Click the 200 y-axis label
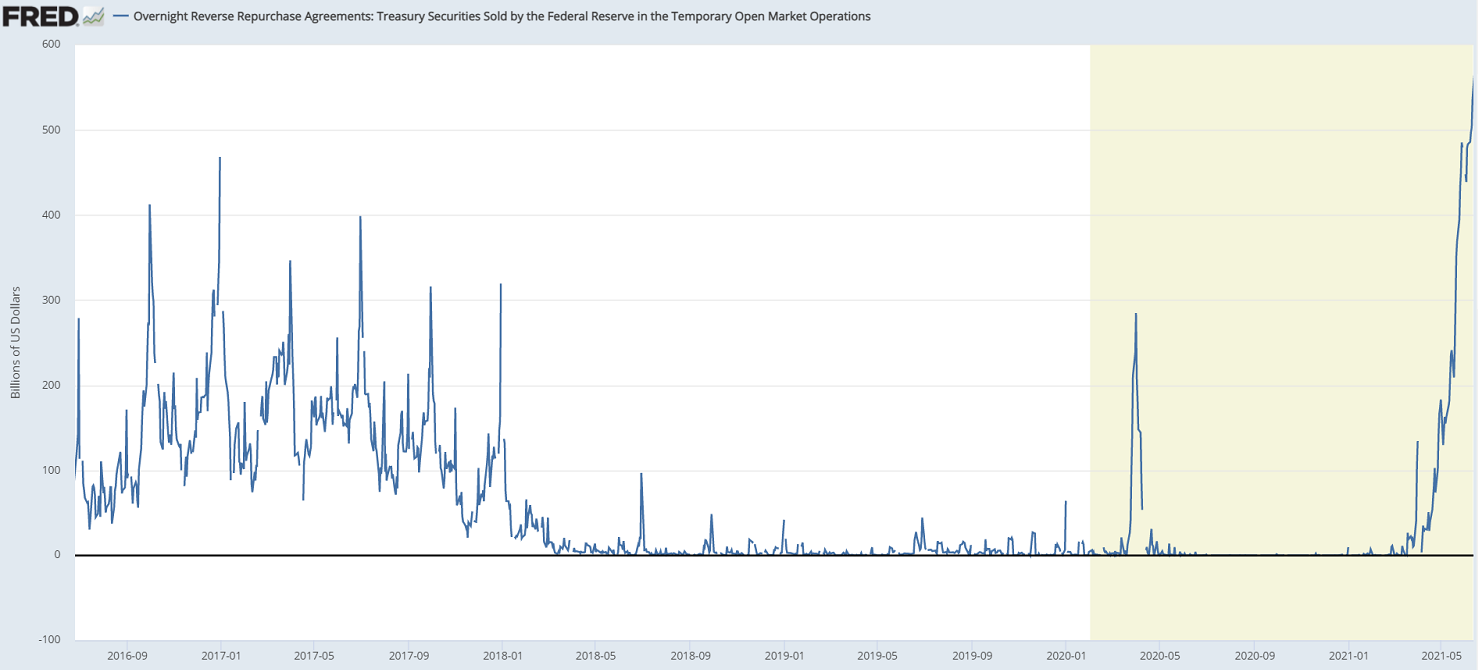 (x=51, y=385)
